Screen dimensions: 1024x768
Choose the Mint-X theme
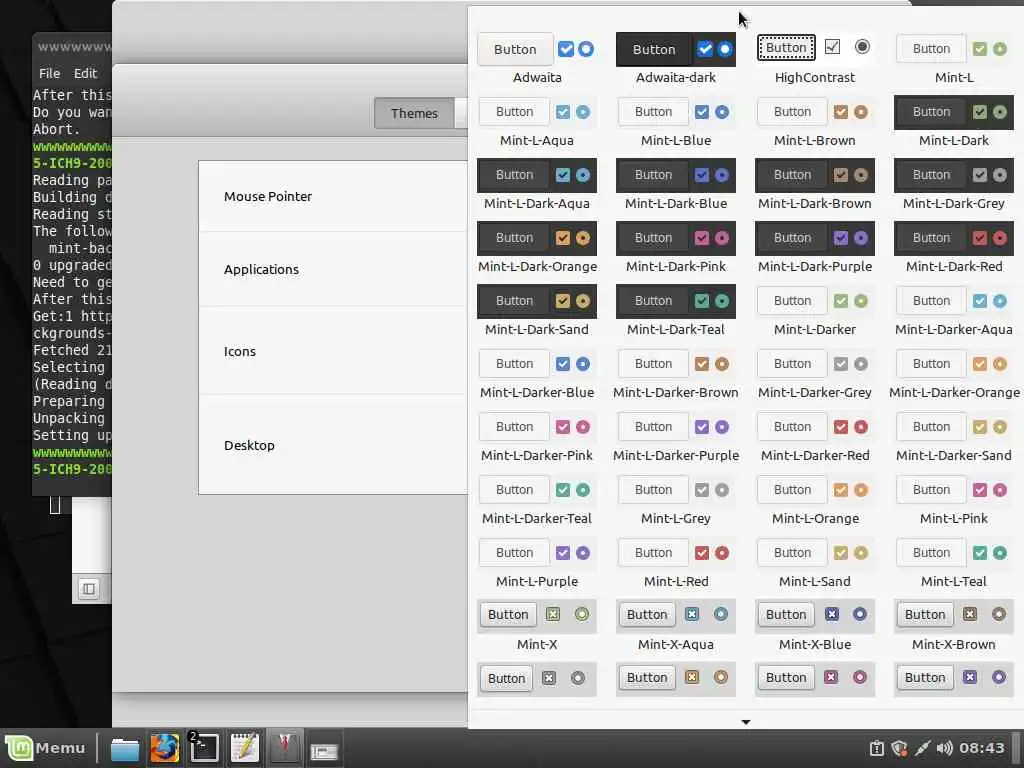537,626
